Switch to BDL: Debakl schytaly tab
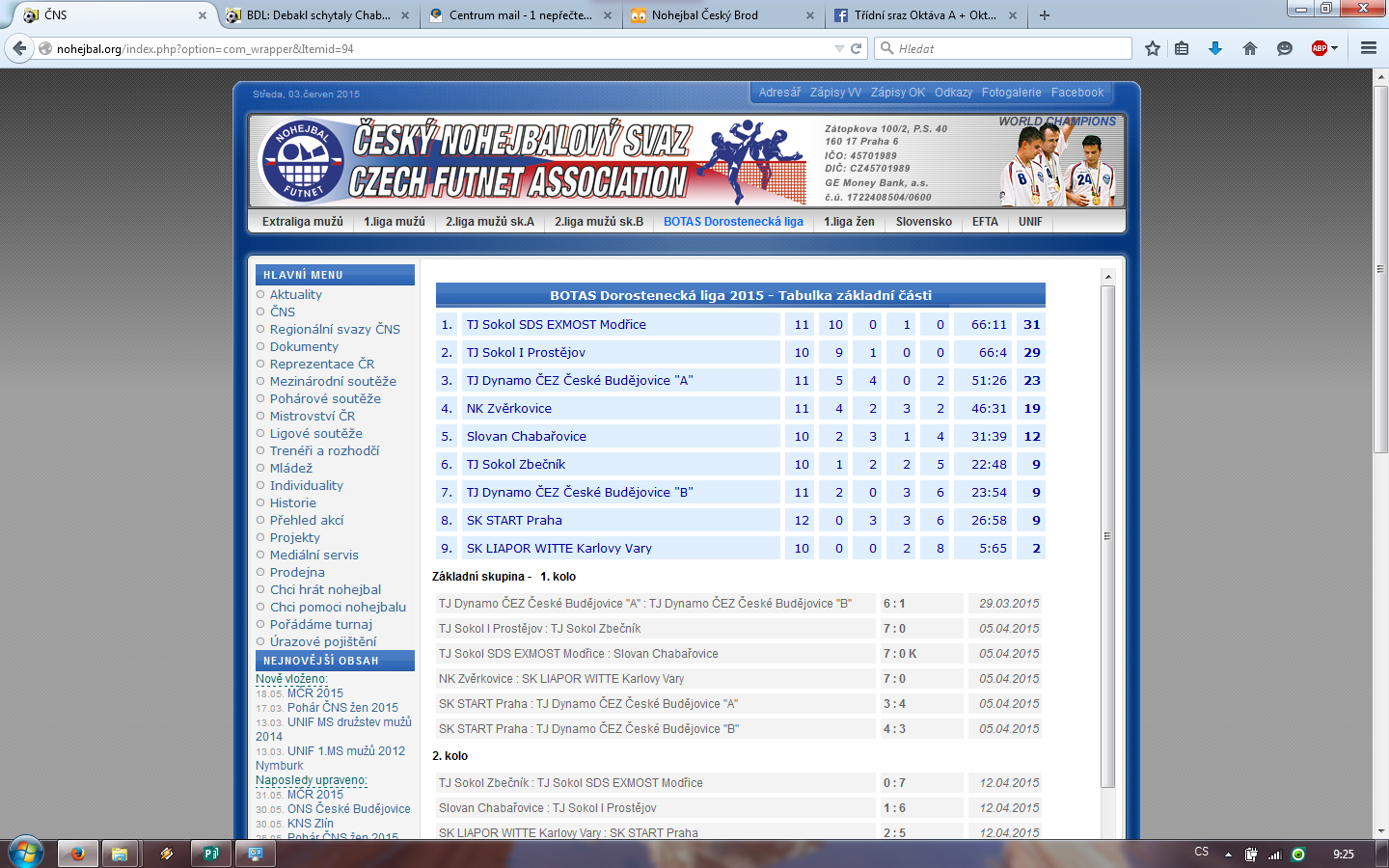 tap(317, 15)
